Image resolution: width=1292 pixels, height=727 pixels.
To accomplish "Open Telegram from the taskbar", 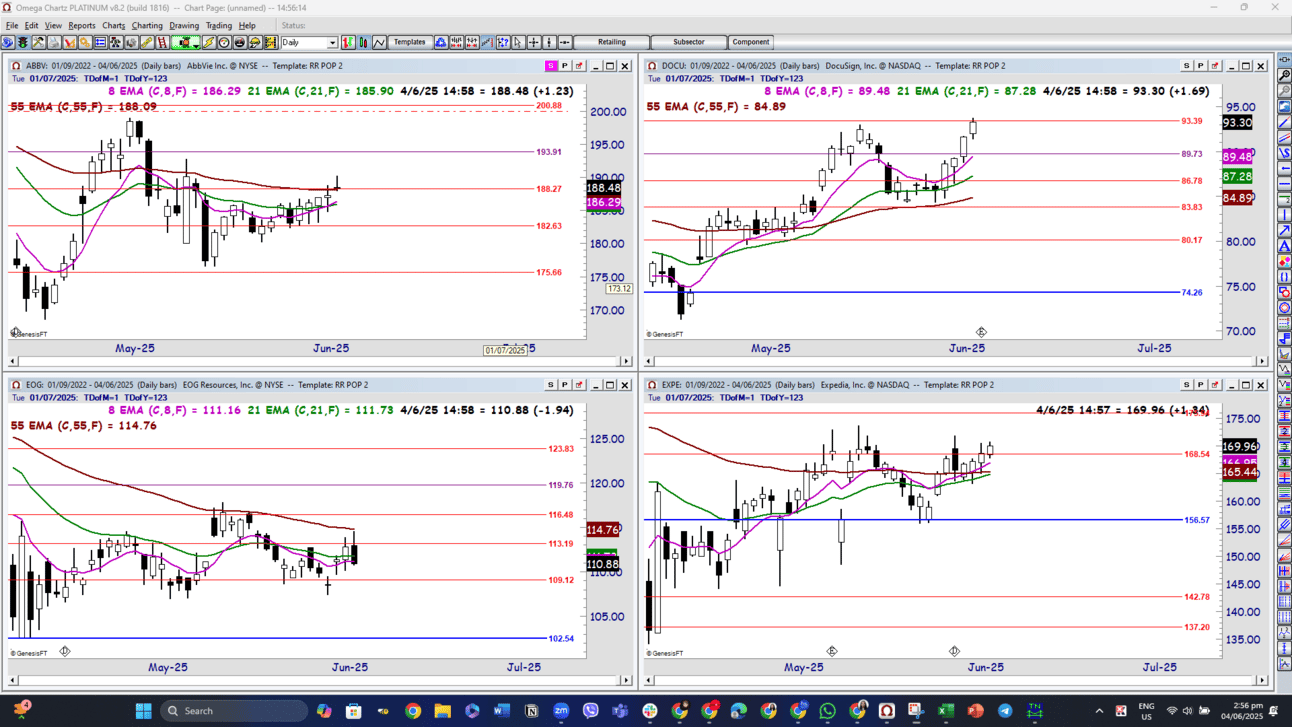I will click(1005, 711).
